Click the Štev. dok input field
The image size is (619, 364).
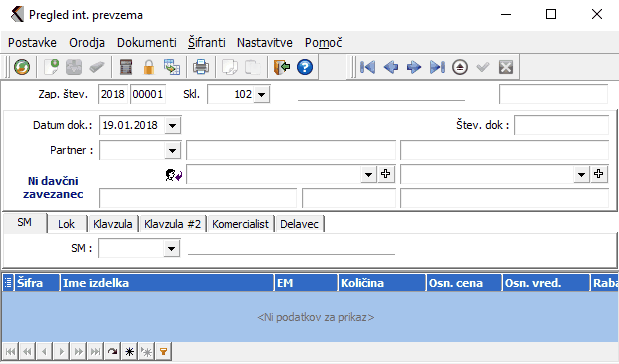pyautogui.click(x=561, y=126)
